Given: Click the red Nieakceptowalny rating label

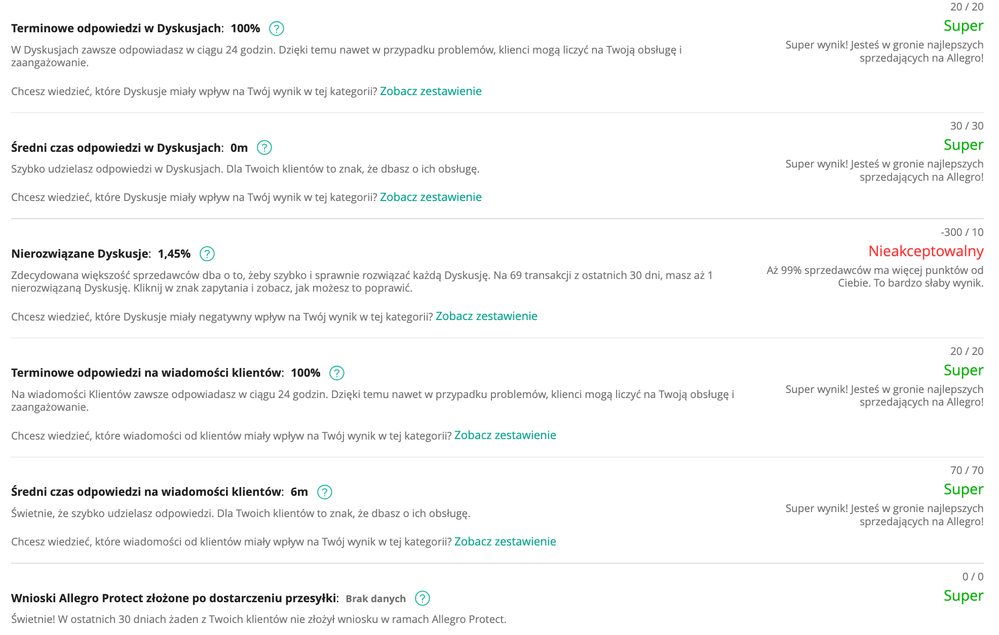Looking at the screenshot, I should pyautogui.click(x=925, y=251).
